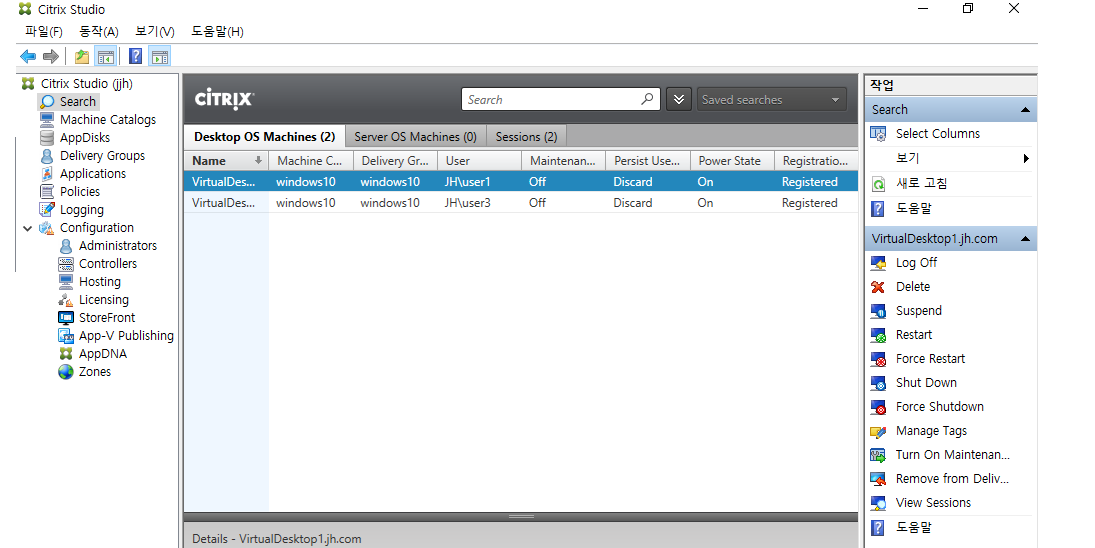This screenshot has height=548, width=1095.
Task: Open Controllers under Configuration
Action: click(108, 264)
